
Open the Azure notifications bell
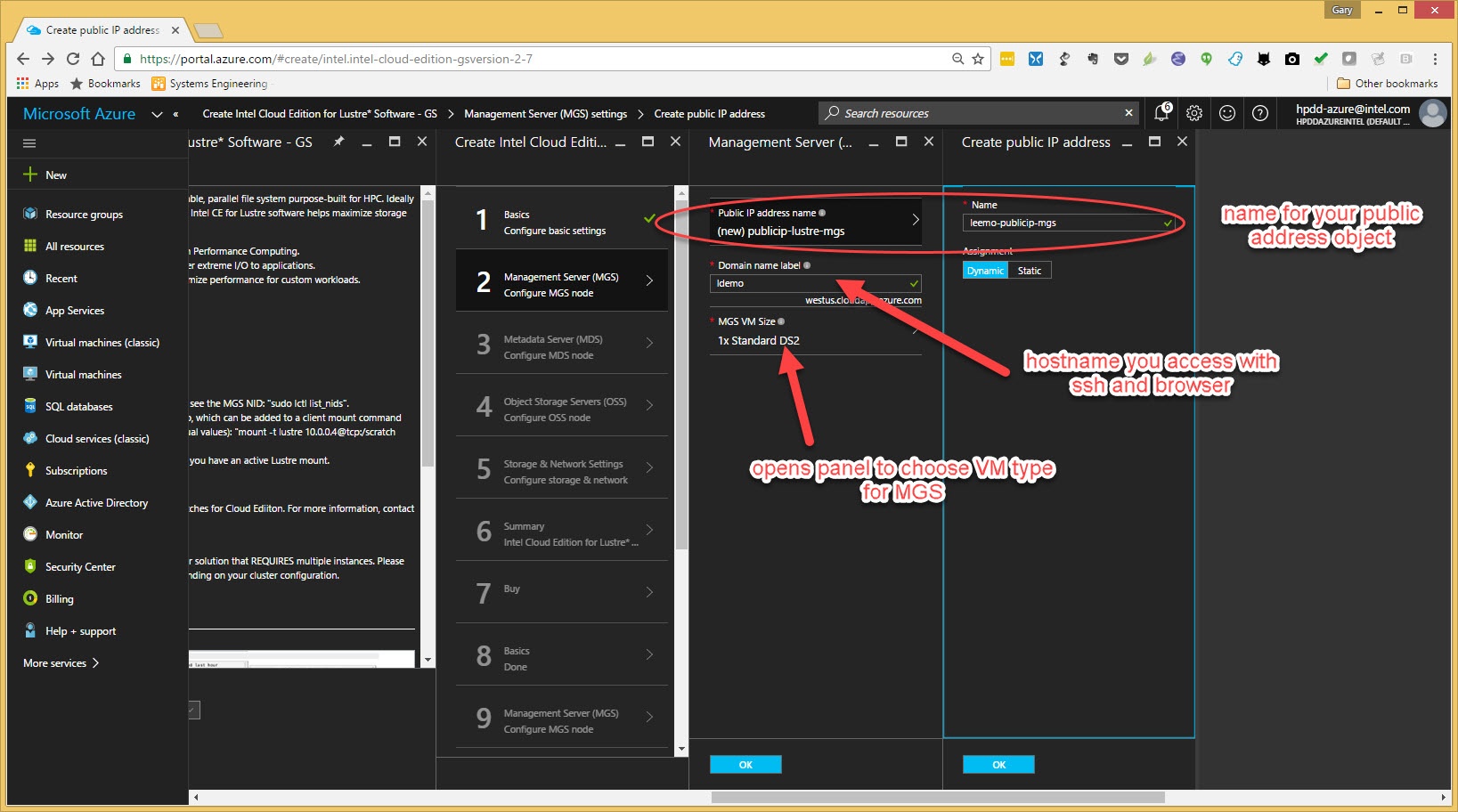[1161, 113]
